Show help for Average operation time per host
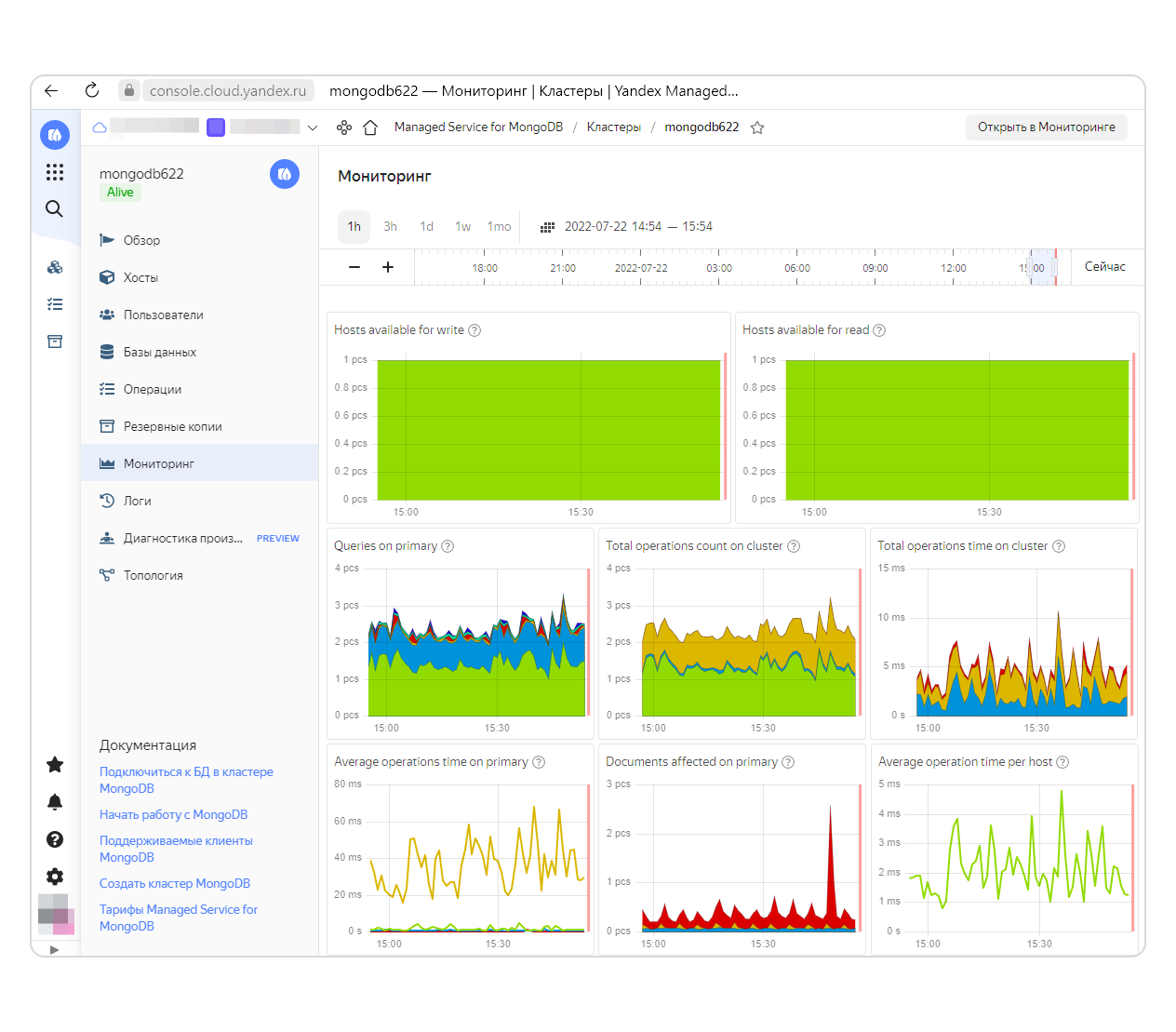Screen dimensions: 1176x1032 pyautogui.click(x=1062, y=762)
